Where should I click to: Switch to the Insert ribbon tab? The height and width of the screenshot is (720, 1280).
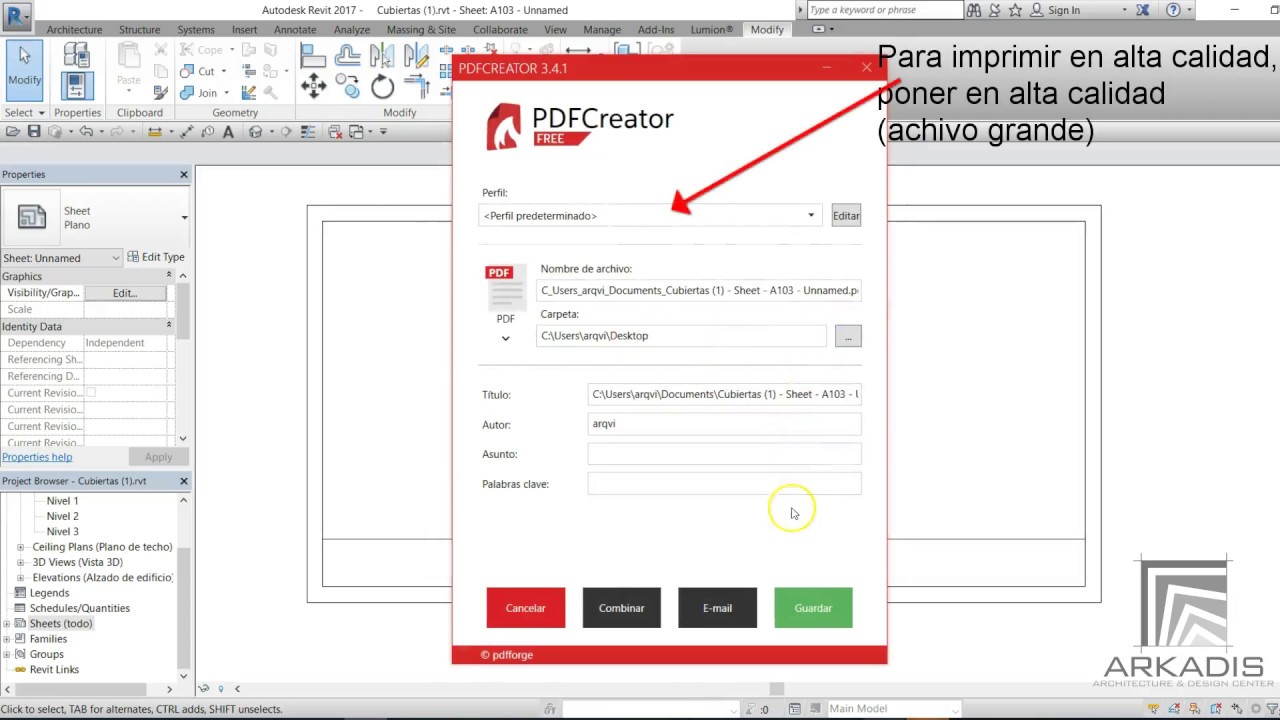[x=244, y=30]
